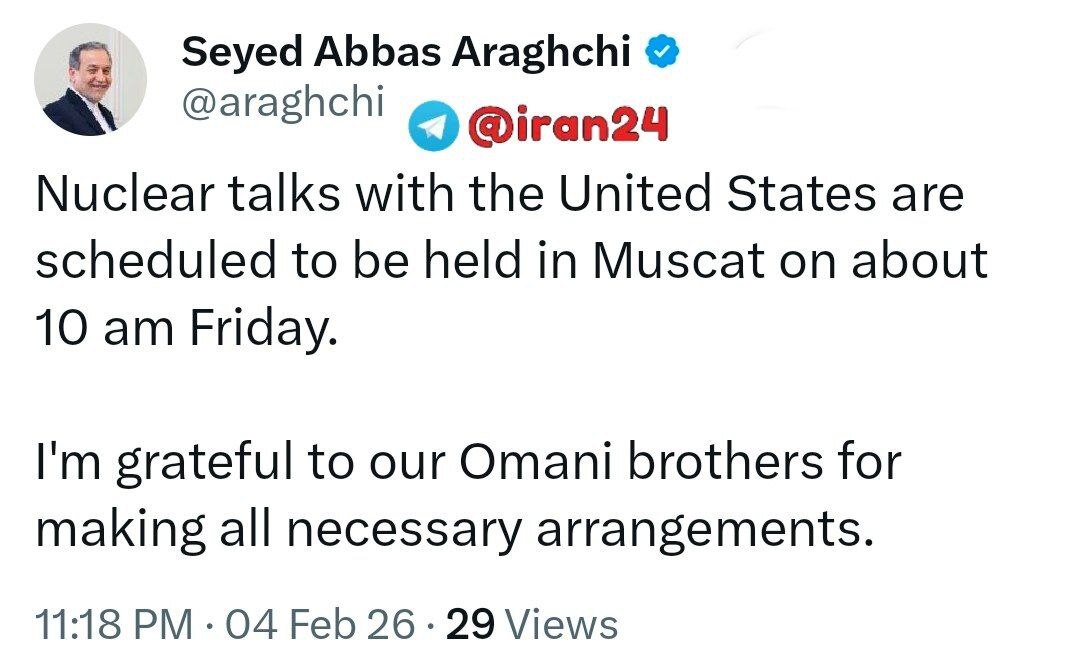Screen dimensions: 1080x652
Task: Click the 11:18 PM timestamp
Action: (x=114, y=625)
